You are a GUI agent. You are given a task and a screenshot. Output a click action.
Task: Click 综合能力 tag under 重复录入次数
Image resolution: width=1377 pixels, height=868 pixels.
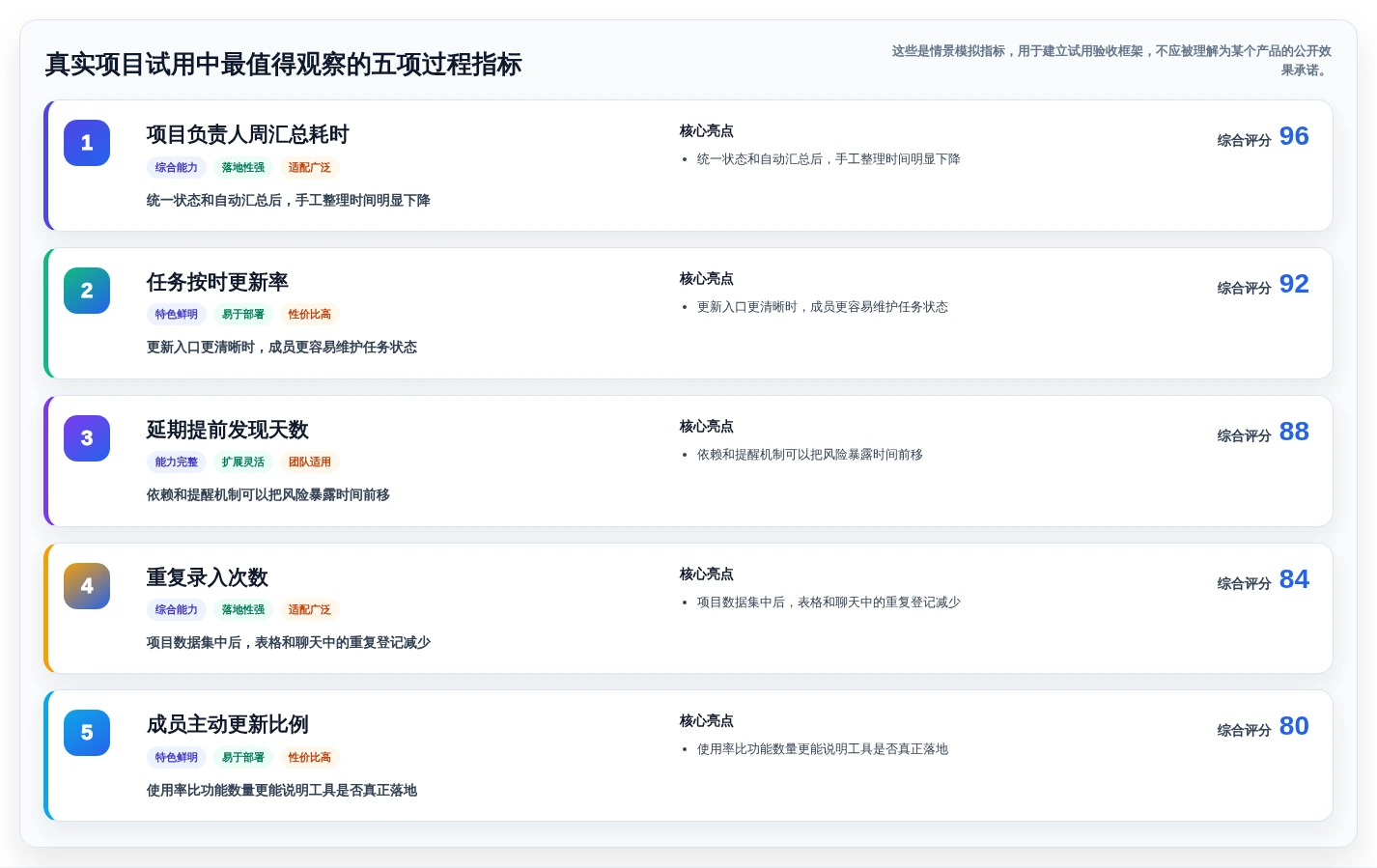pos(177,609)
